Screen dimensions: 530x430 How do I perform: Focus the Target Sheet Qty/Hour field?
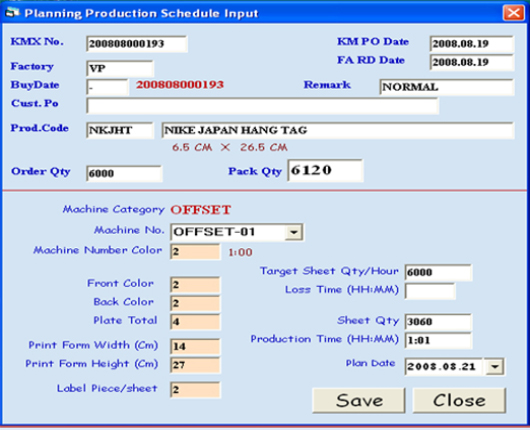[438, 272]
